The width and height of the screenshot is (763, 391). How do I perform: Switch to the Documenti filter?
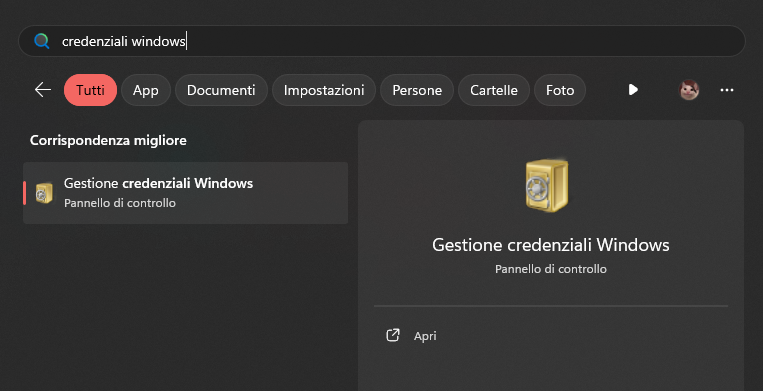(221, 90)
